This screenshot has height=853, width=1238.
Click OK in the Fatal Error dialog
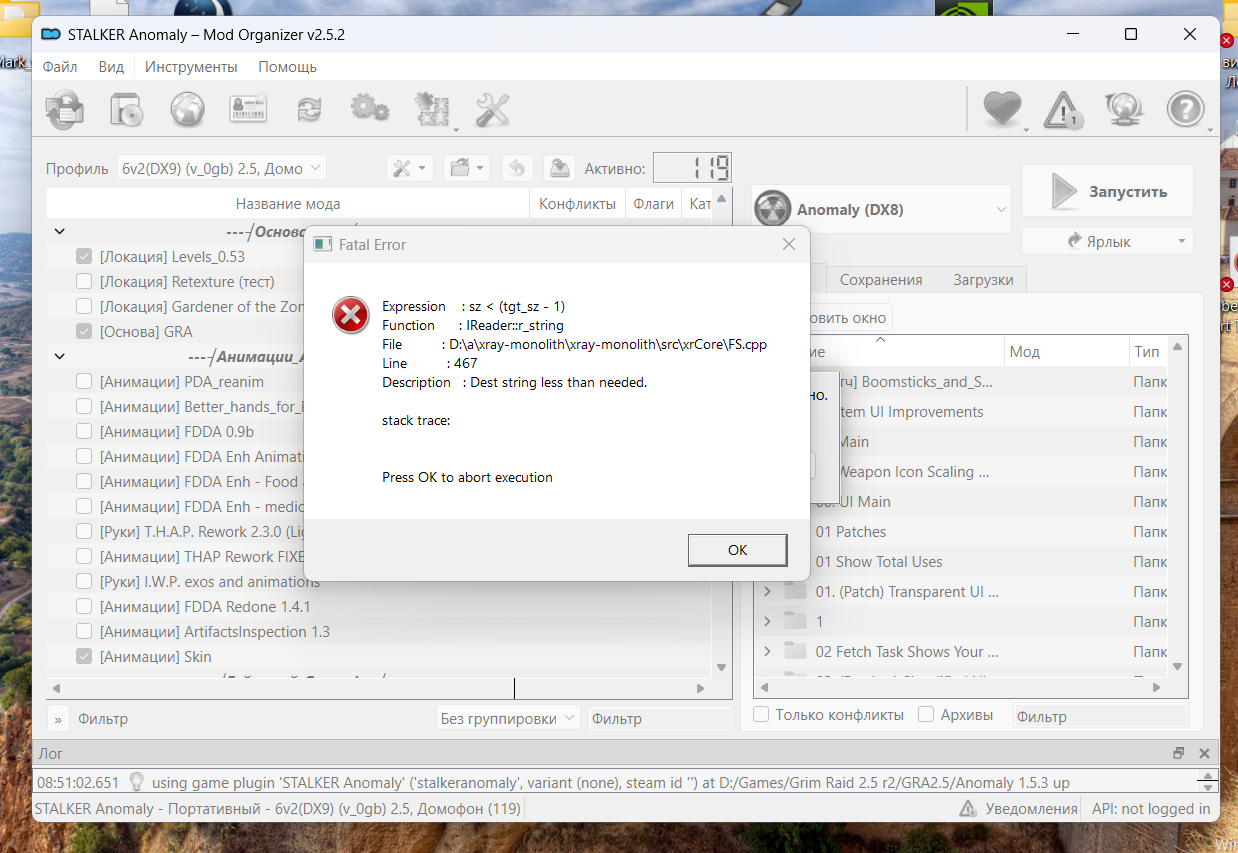click(737, 550)
